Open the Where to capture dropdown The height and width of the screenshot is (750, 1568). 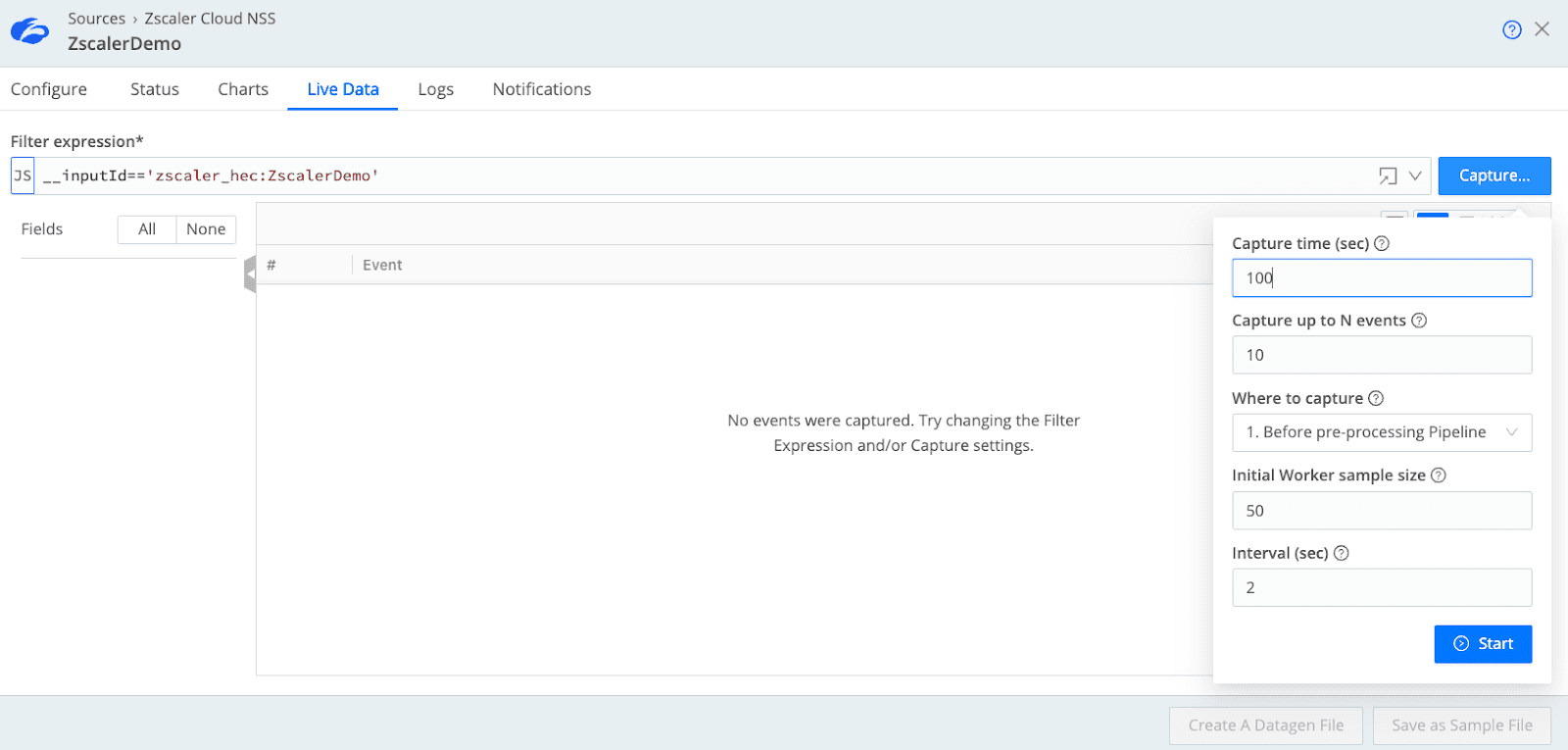click(x=1381, y=432)
